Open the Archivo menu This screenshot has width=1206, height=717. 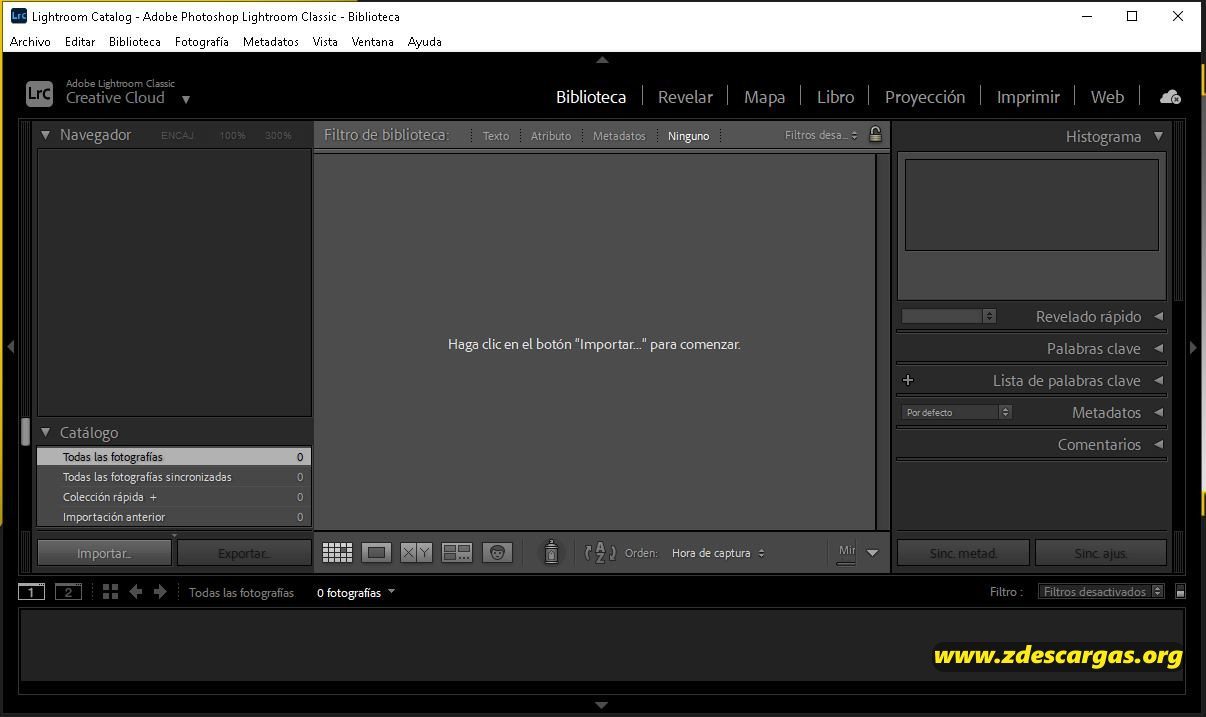30,42
